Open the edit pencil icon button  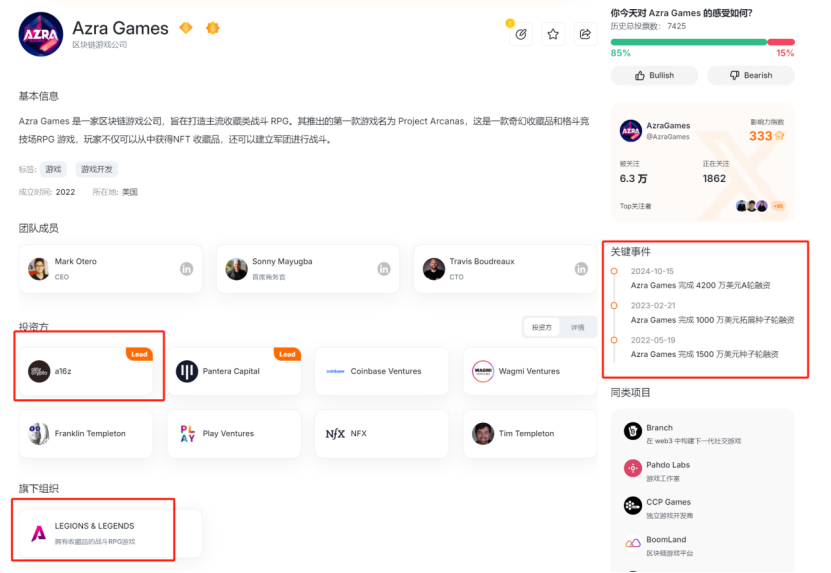[x=521, y=34]
